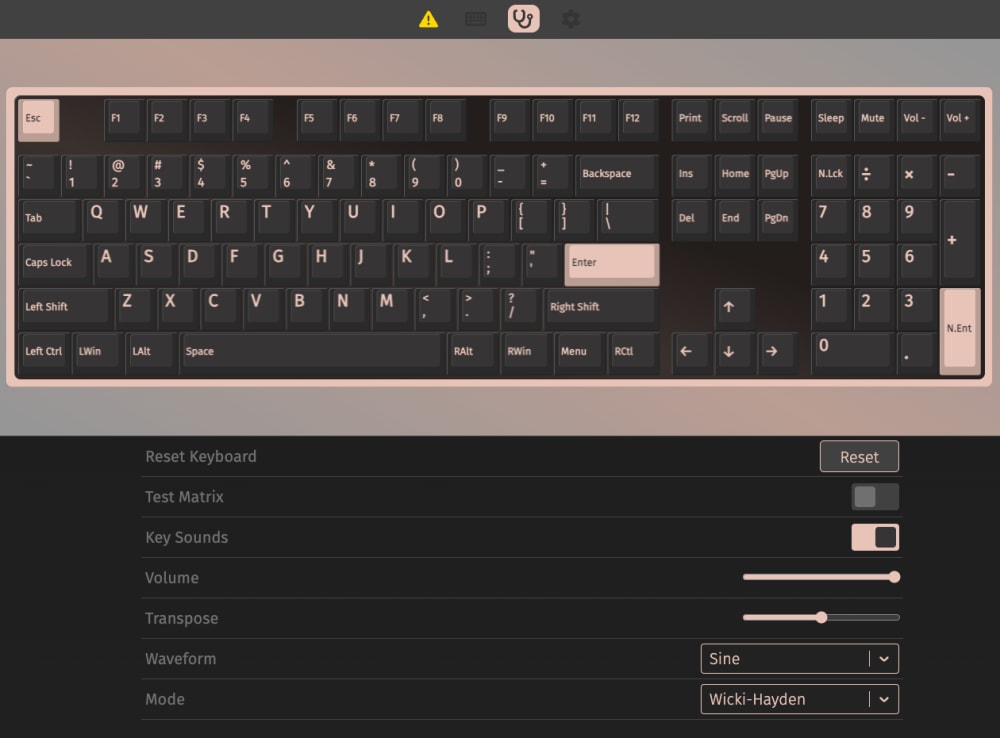Click the Menu key
The height and width of the screenshot is (738, 1000).
pos(580,353)
